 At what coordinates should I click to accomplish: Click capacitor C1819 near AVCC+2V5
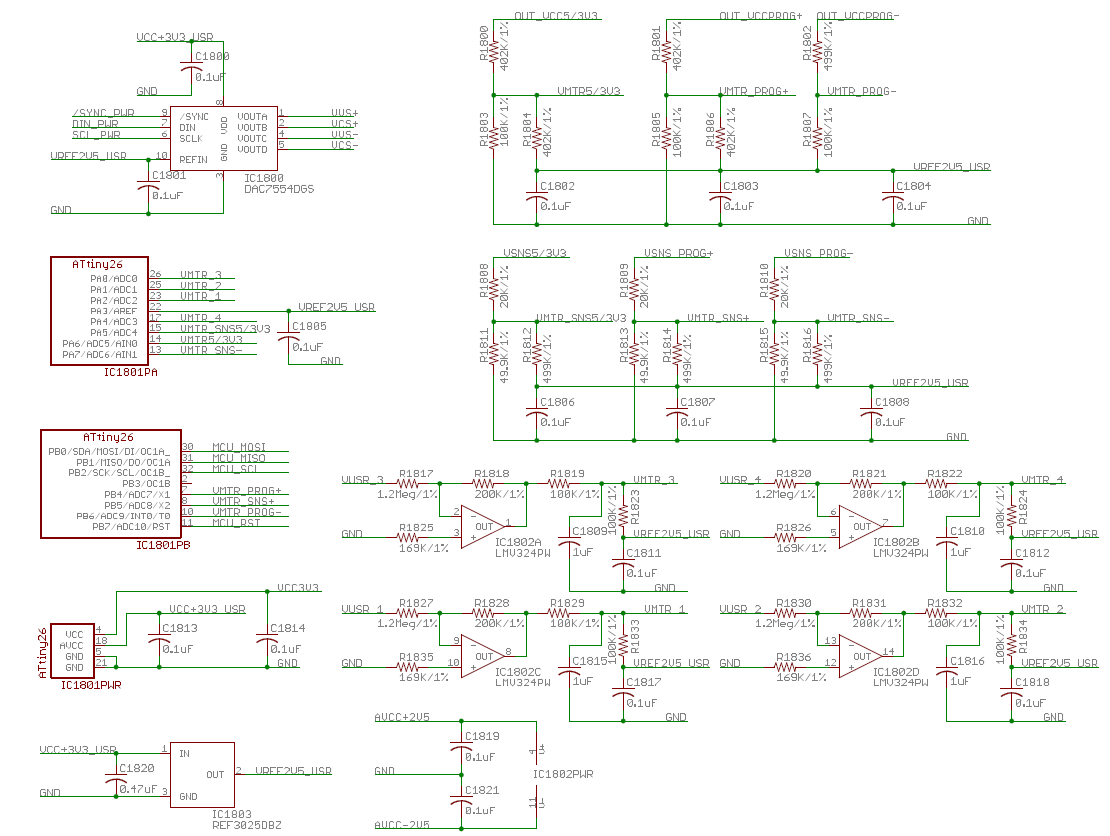pos(461,748)
